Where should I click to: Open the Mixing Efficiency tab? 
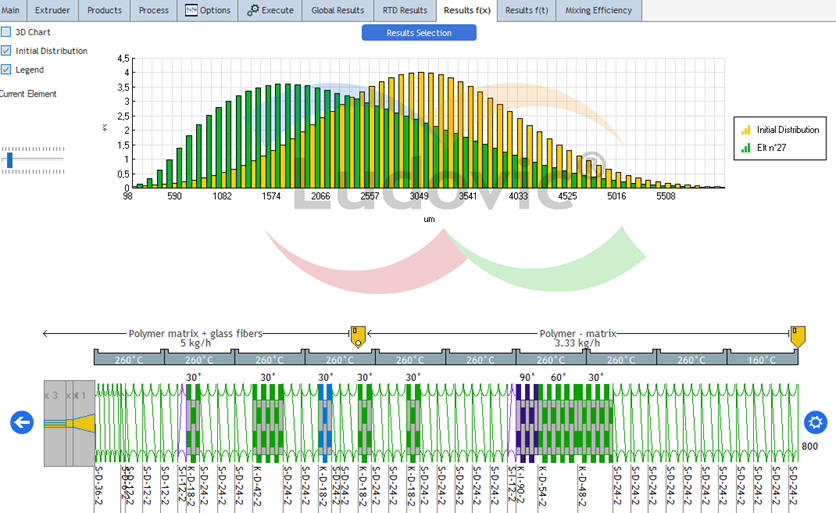[598, 10]
